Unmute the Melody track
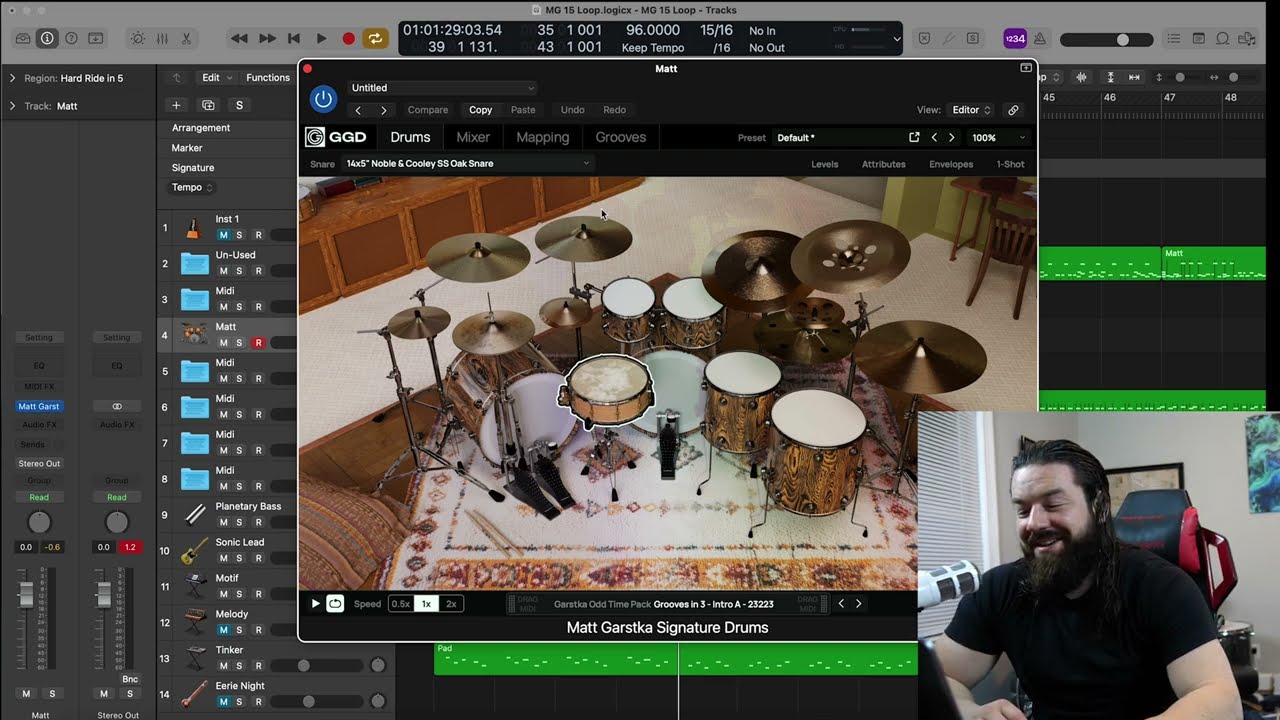1280x720 pixels. [x=223, y=630]
